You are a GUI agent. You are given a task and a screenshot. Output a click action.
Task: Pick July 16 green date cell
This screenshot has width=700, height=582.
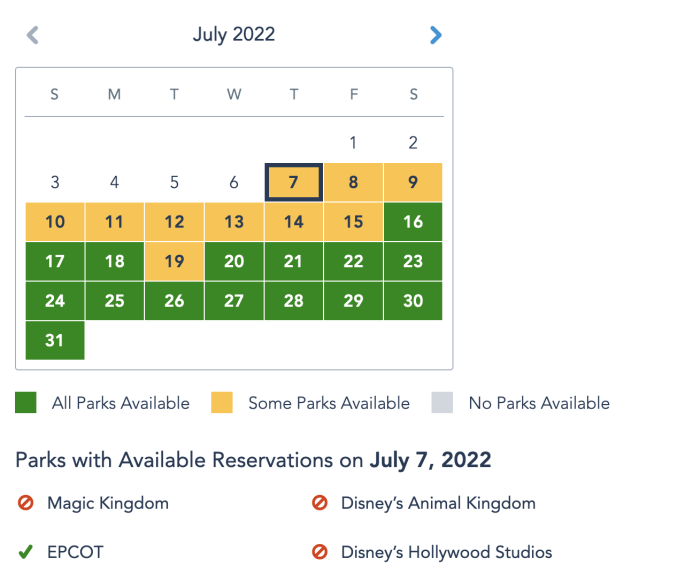(x=413, y=222)
